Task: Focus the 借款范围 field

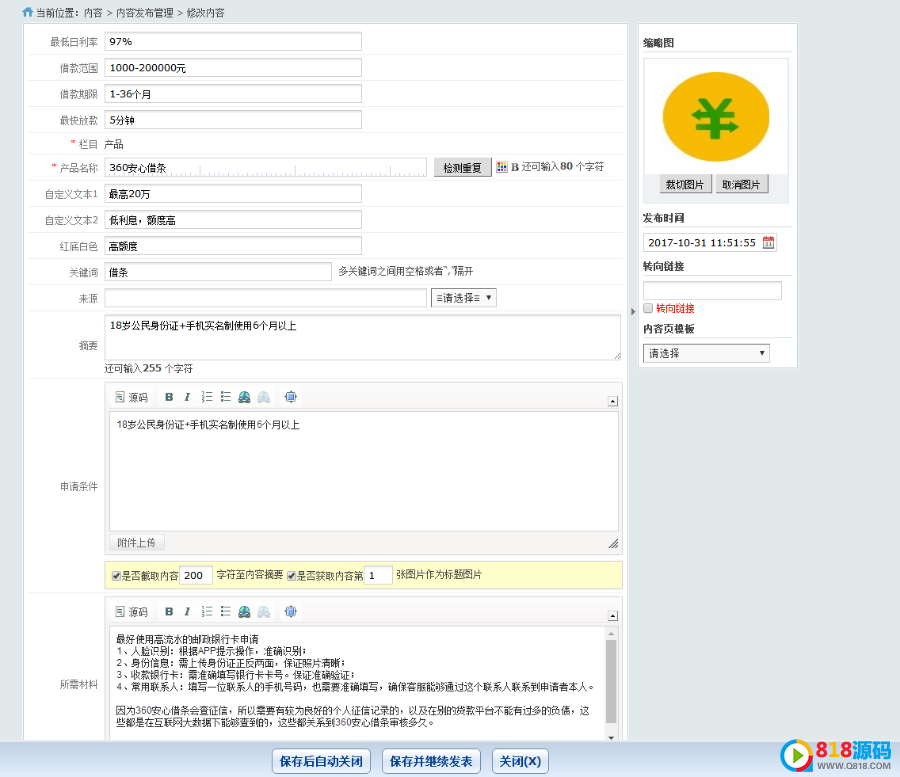Action: point(233,68)
